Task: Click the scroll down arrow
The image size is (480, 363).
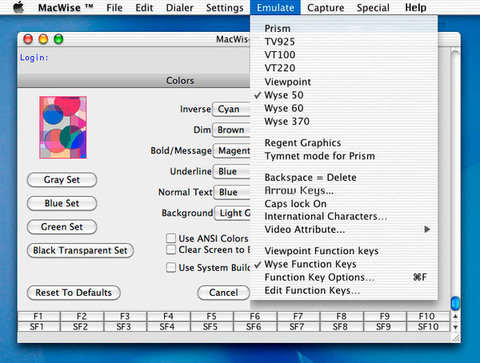Action: tap(455, 327)
